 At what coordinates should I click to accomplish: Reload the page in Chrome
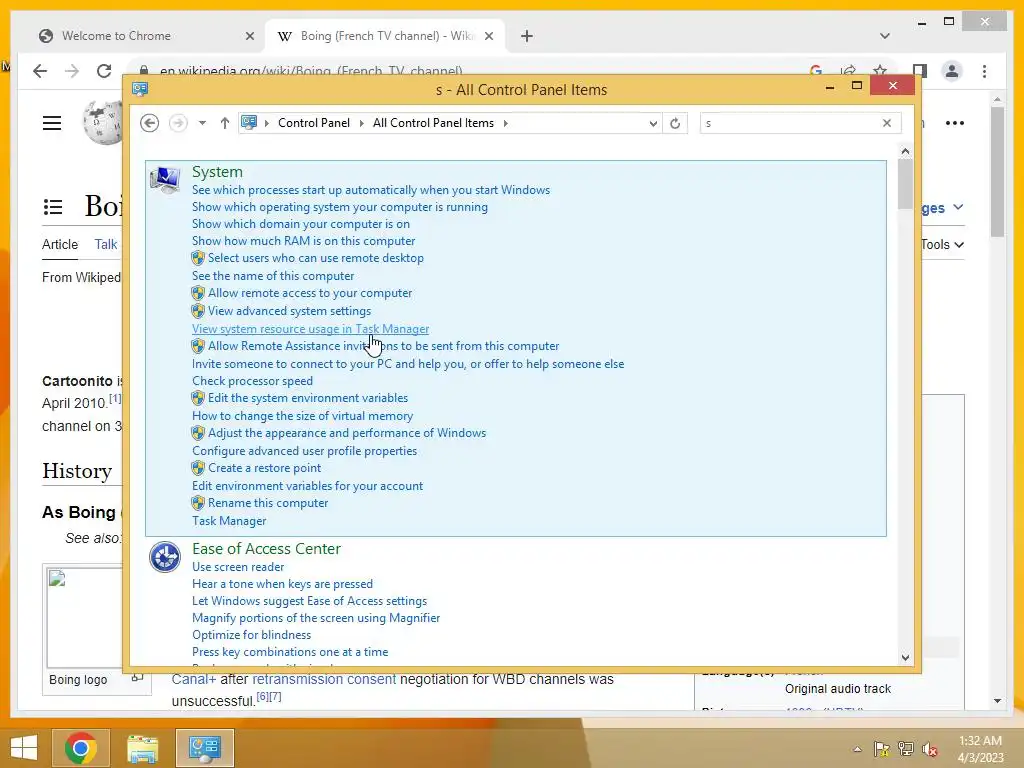tap(104, 71)
